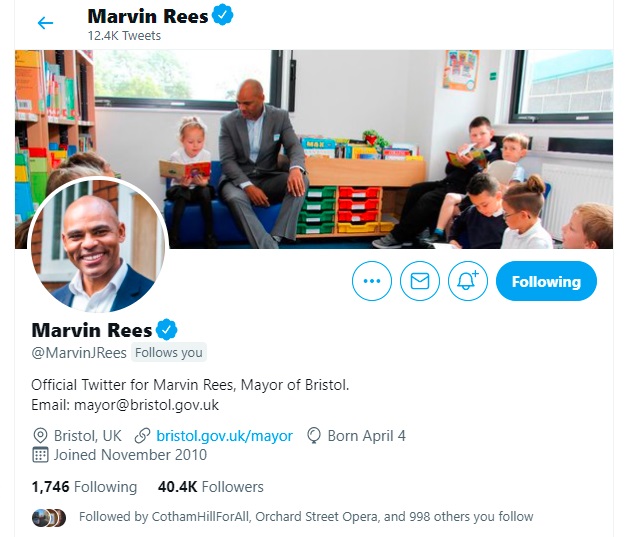Go back using the left arrow
Screen dimensions: 629x537
point(45,22)
